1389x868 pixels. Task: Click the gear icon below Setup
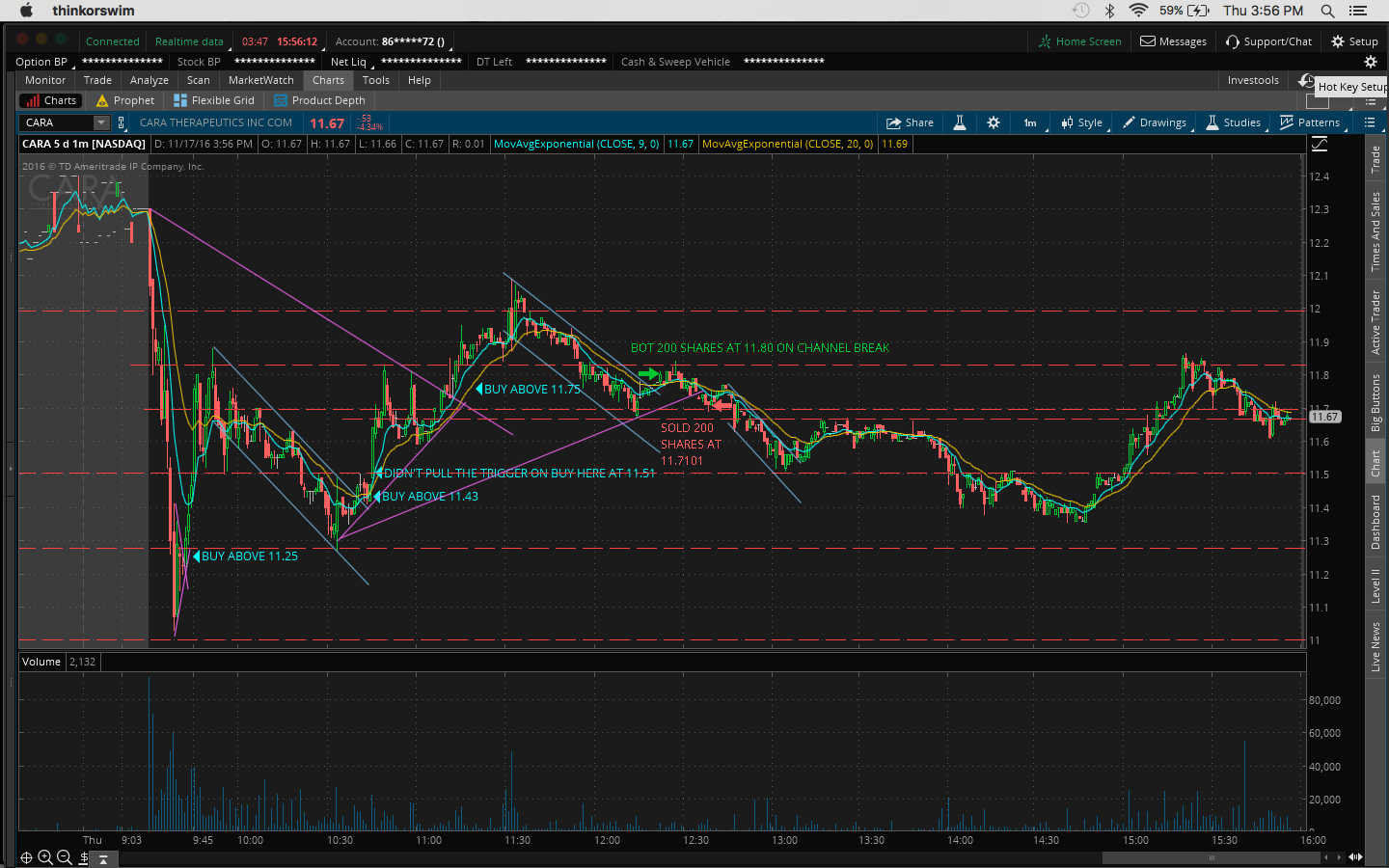coord(1370,62)
